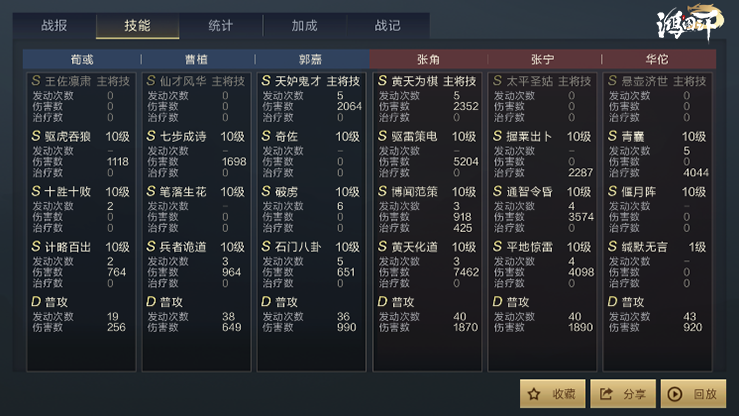
Task: Click the D rank icon under 华佗's 普攻
Action: pos(612,302)
